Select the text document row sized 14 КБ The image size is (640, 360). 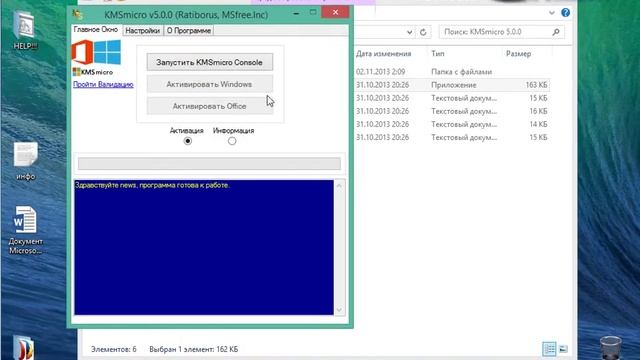(452, 124)
